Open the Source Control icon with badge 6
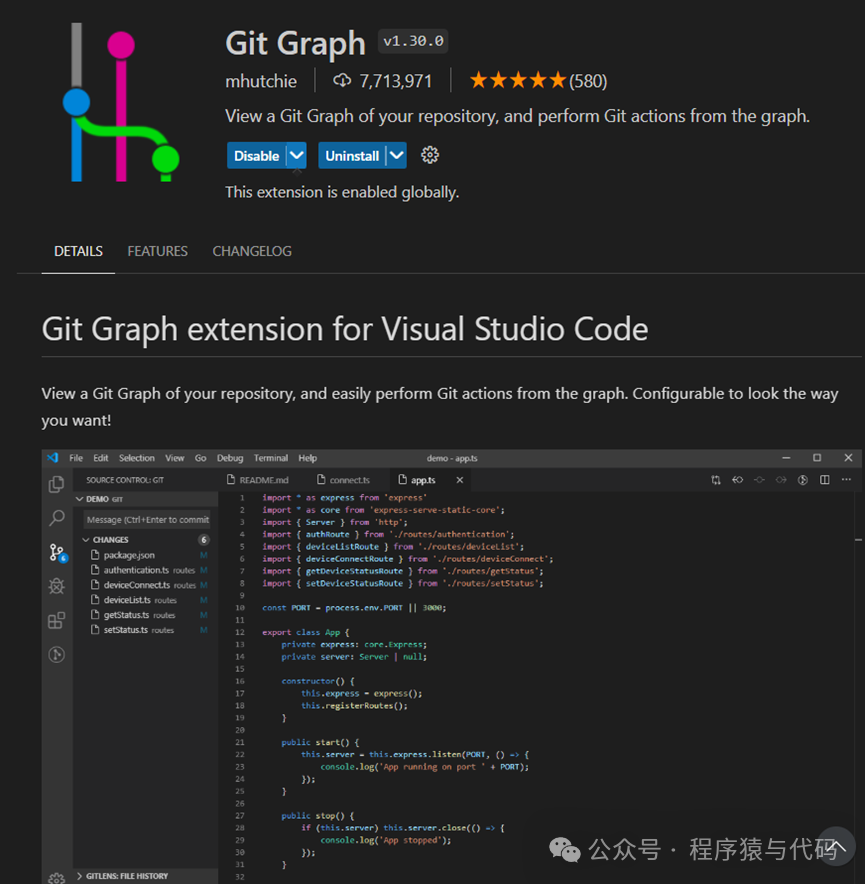The height and width of the screenshot is (884, 865). 57,553
